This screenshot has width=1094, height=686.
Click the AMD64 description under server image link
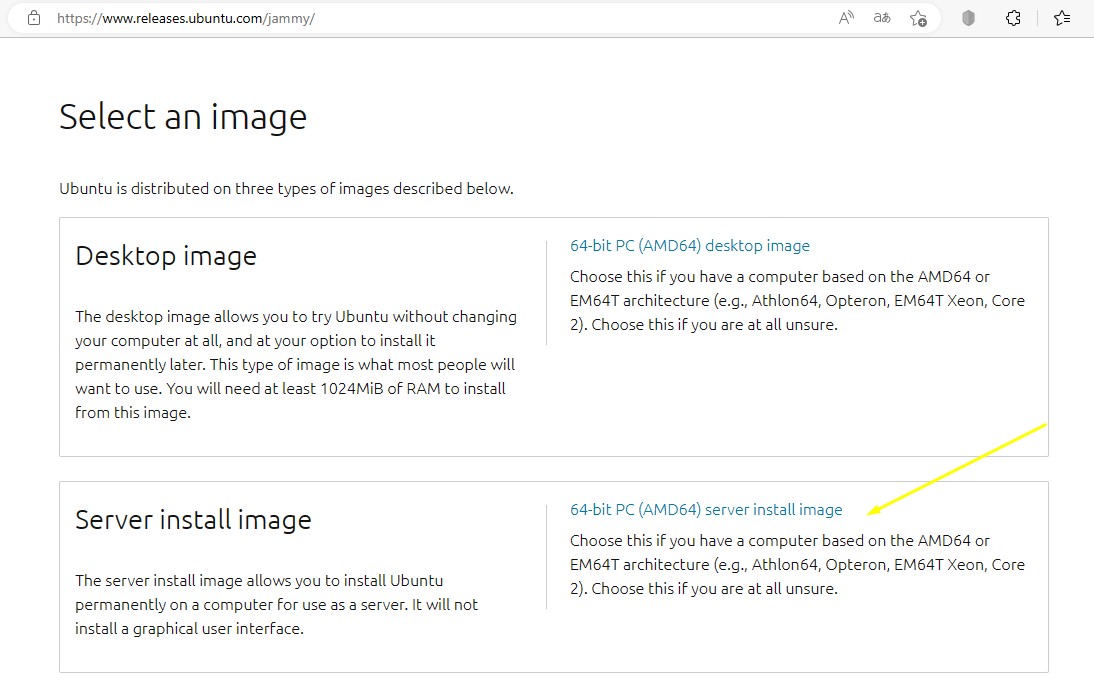[x=797, y=564]
